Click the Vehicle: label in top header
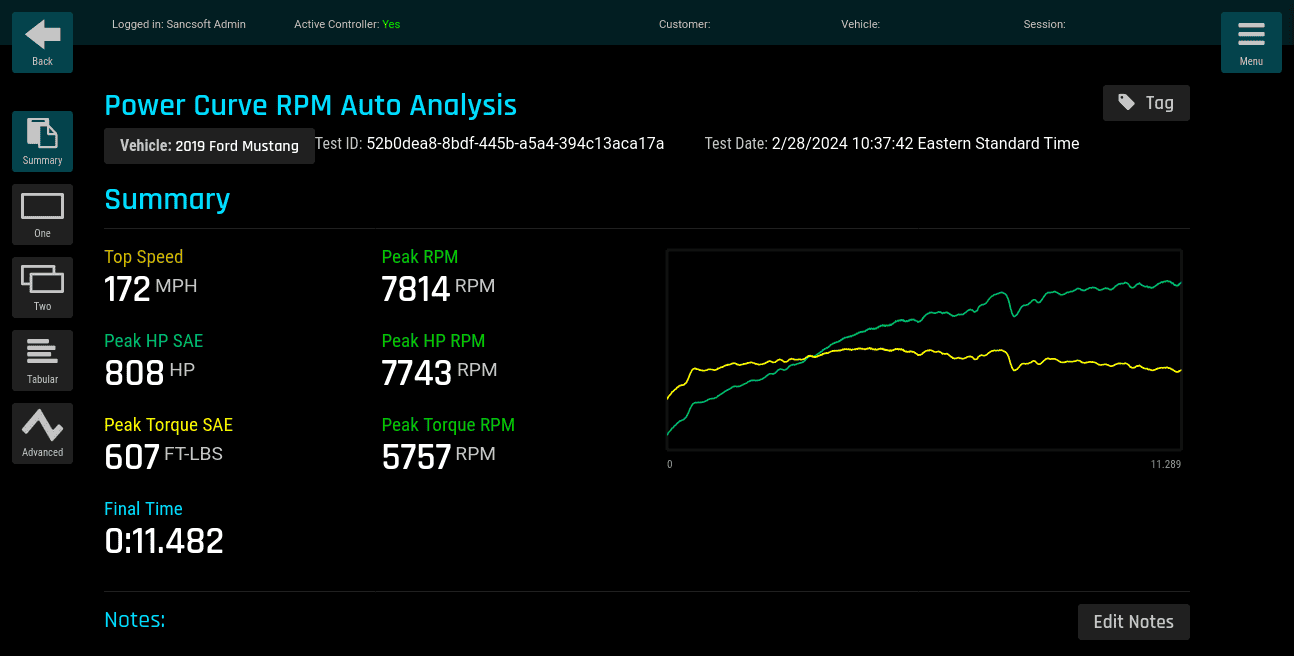The image size is (1294, 656). point(860,24)
